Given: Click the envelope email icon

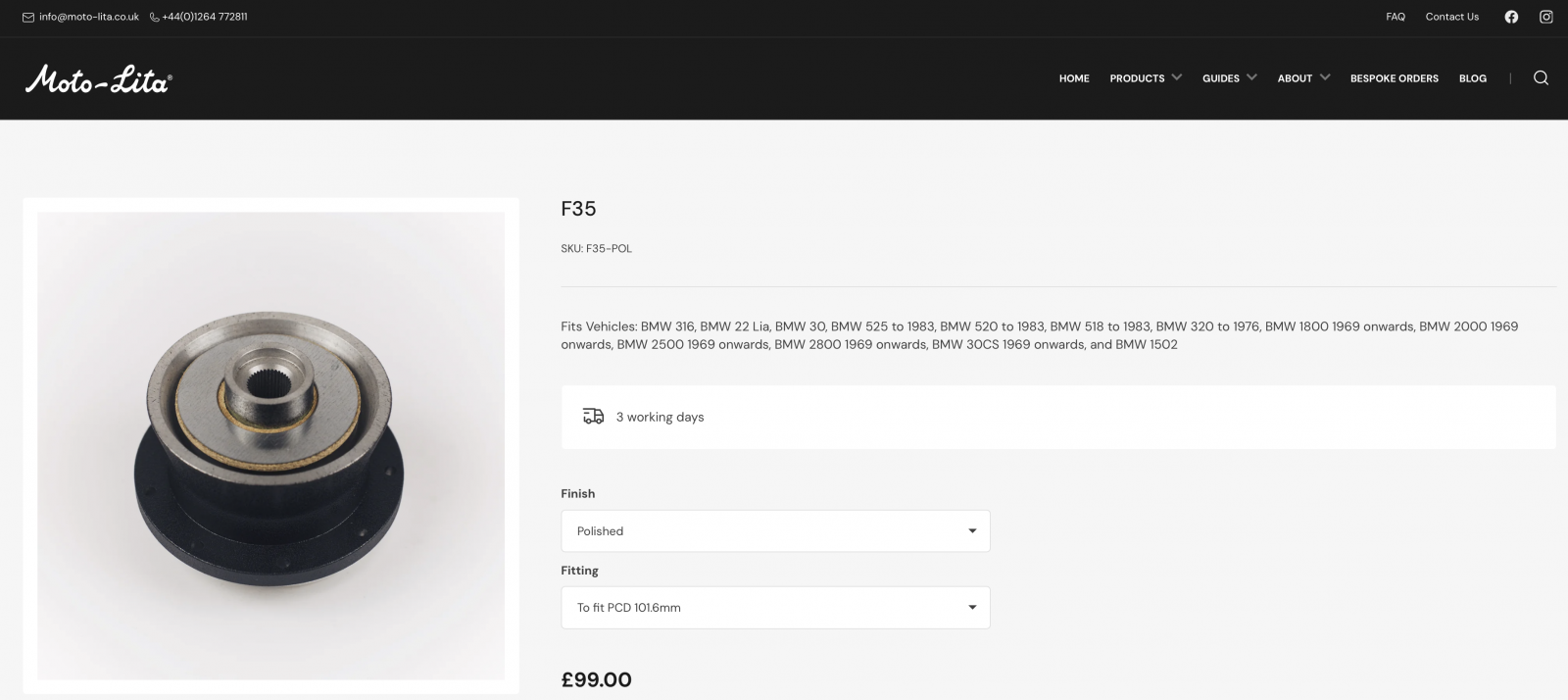Looking at the screenshot, I should (x=28, y=17).
